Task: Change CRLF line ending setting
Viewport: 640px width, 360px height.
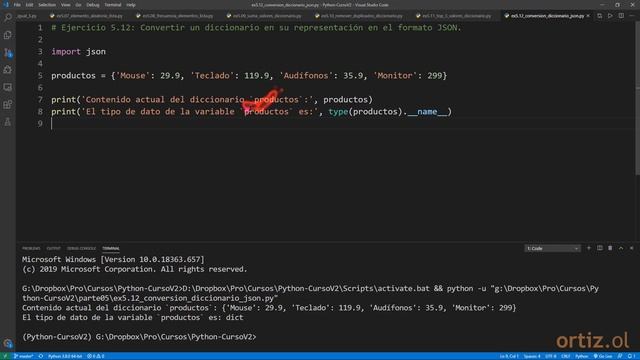Action: (x=565, y=356)
